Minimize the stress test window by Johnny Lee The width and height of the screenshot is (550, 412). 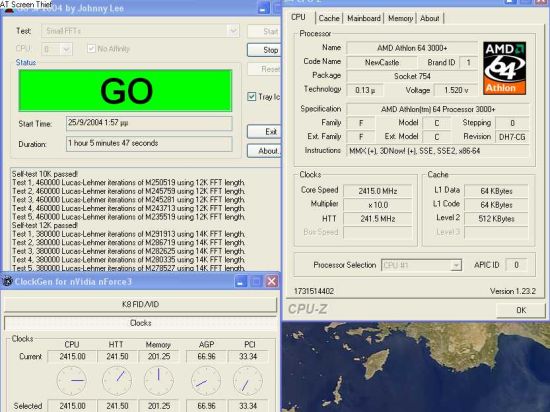[x=263, y=8]
